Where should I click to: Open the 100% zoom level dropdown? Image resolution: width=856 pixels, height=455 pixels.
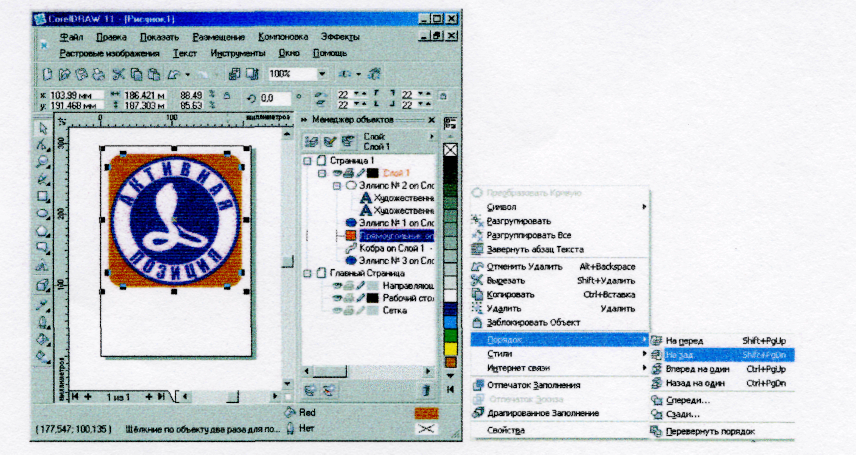click(x=322, y=74)
